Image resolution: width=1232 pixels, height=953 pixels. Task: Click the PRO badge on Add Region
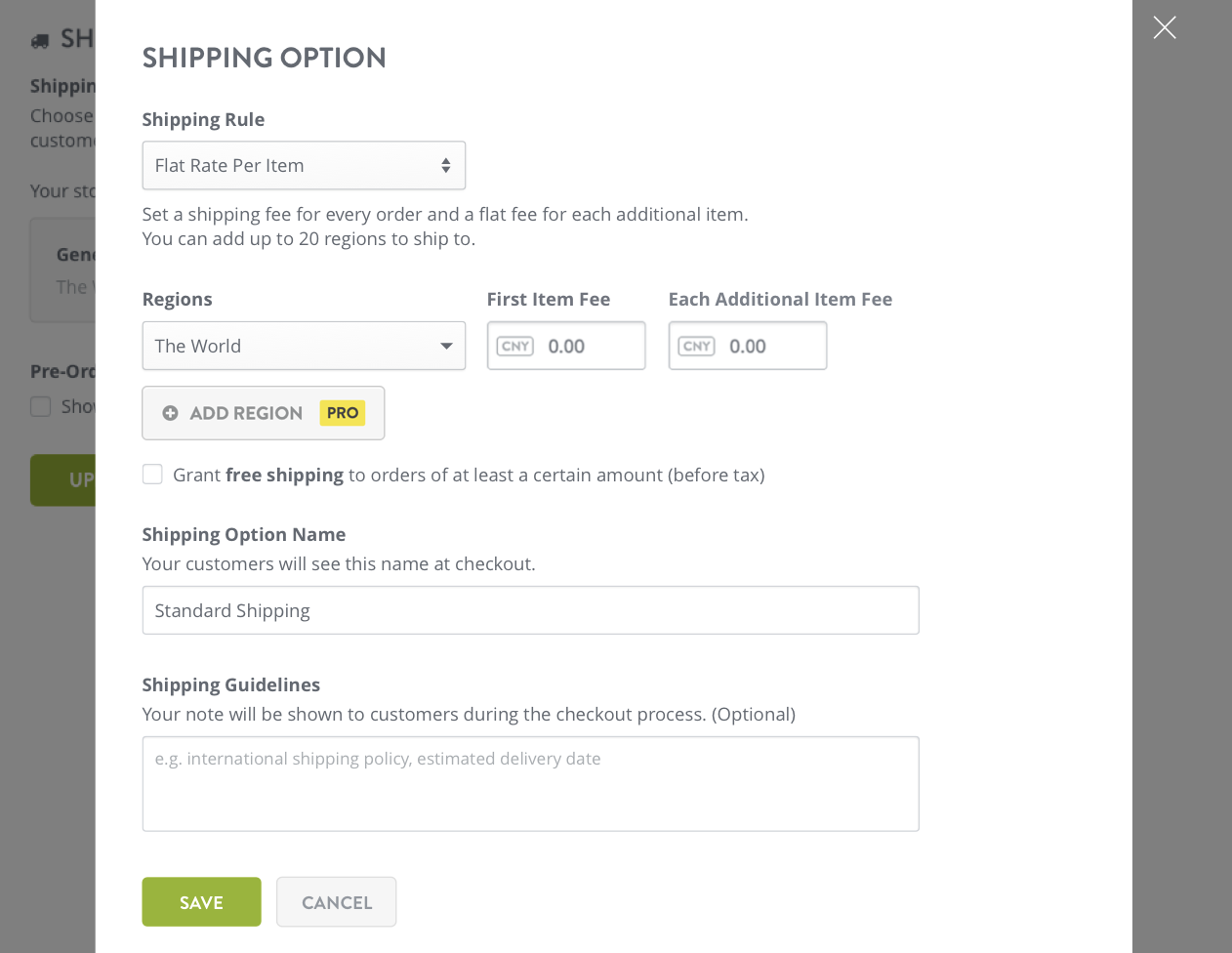click(343, 413)
